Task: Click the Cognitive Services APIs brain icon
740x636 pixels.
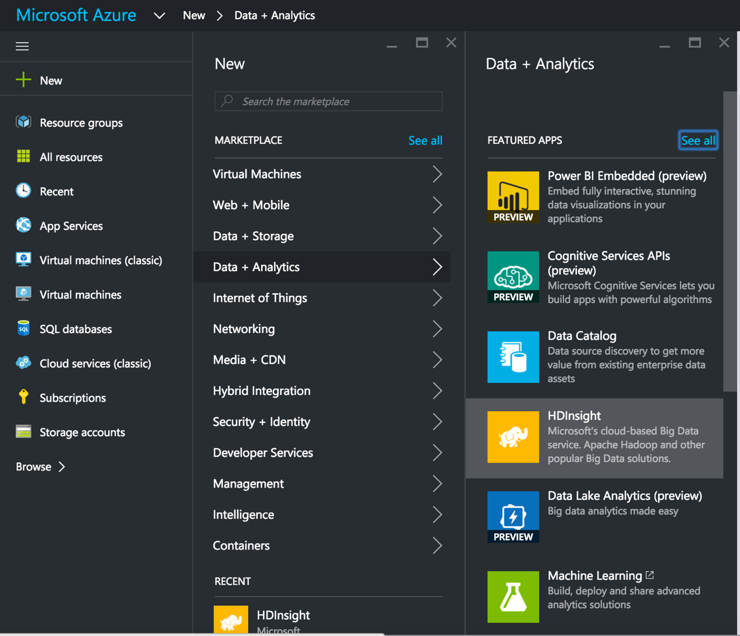Action: (513, 277)
